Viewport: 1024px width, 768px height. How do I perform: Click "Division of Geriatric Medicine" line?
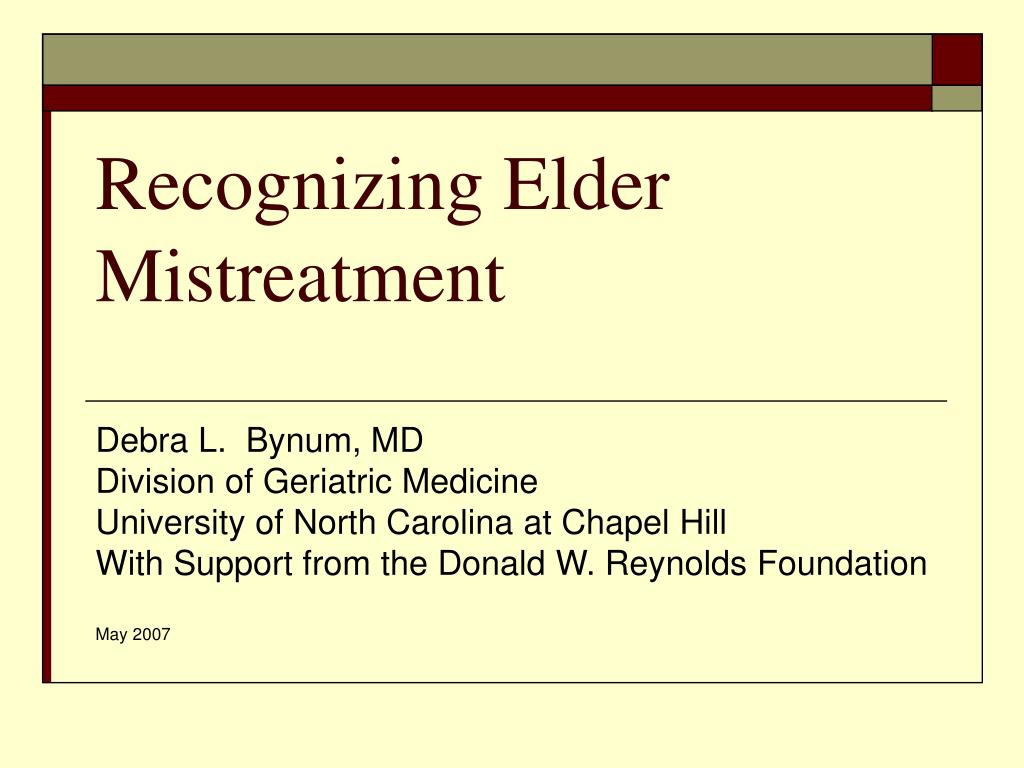tap(317, 482)
